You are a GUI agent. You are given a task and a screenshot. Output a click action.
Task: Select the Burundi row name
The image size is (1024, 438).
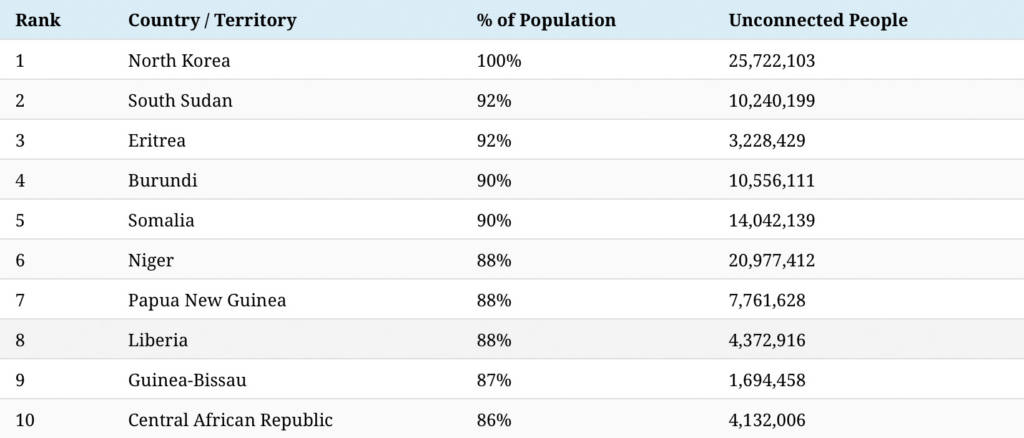163,180
